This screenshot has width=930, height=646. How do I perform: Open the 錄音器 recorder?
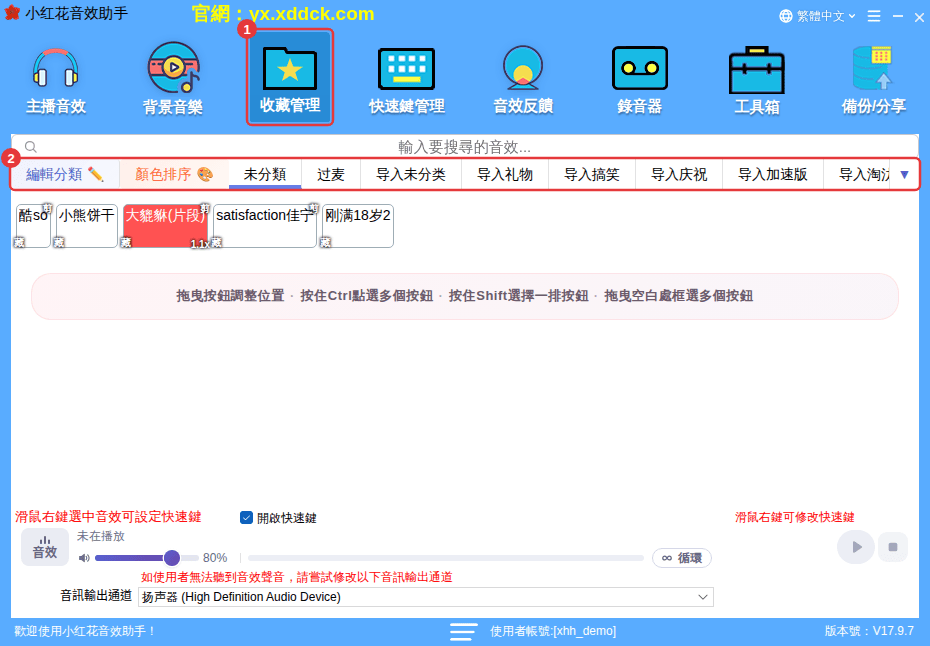pos(639,80)
